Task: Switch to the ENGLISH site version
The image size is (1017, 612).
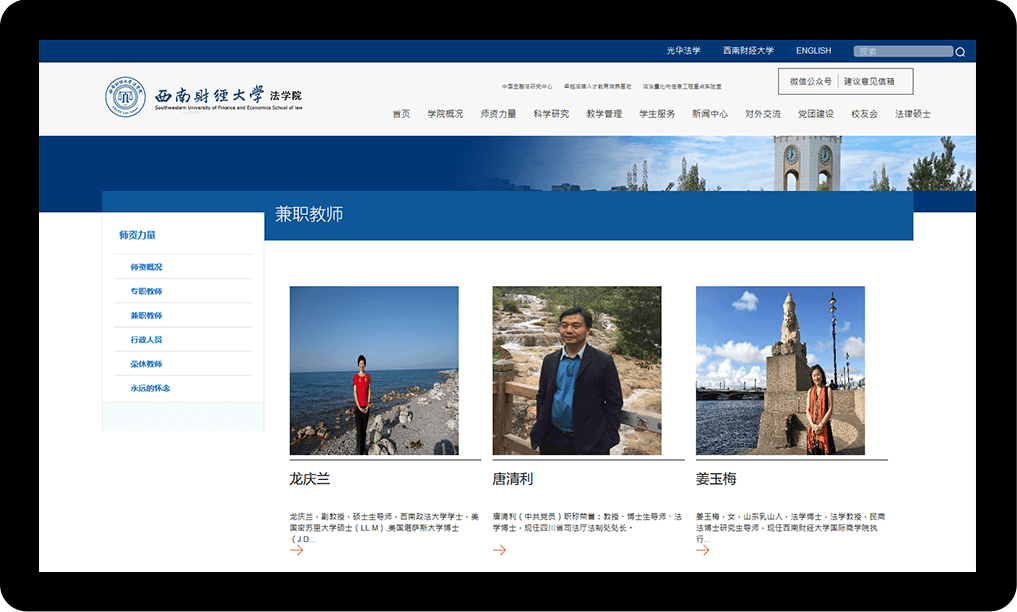Action: click(x=813, y=51)
